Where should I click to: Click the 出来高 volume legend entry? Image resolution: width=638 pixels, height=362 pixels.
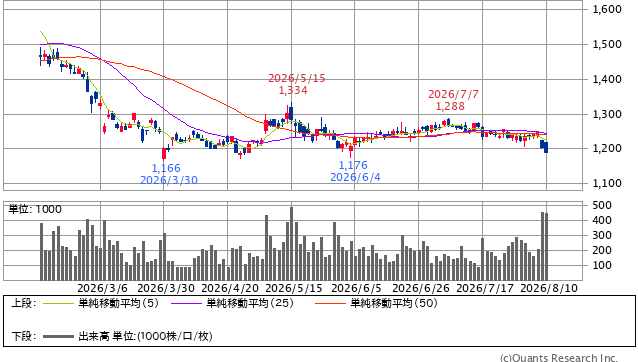145,336
